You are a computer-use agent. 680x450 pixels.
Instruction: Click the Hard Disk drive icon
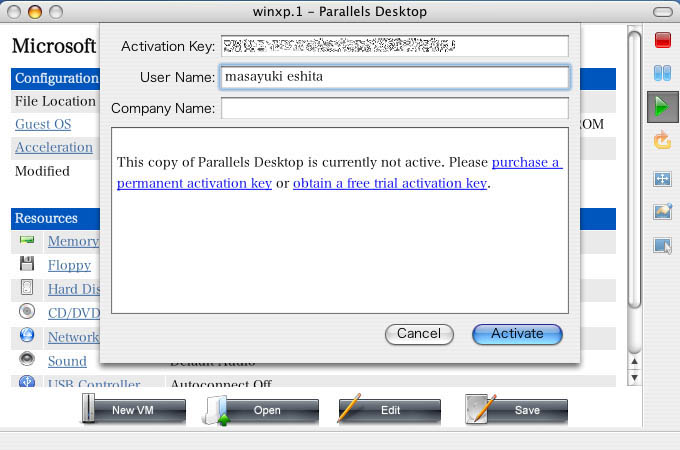[27, 289]
